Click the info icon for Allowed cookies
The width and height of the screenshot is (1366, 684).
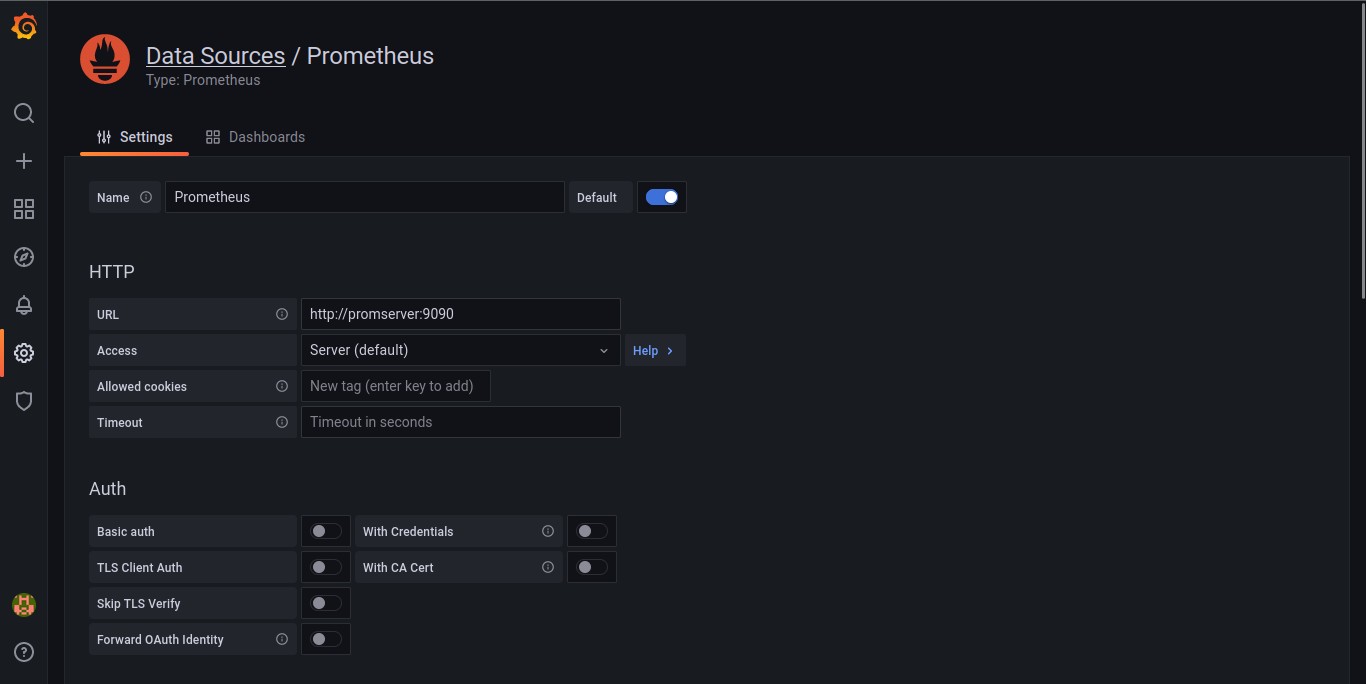pos(282,386)
